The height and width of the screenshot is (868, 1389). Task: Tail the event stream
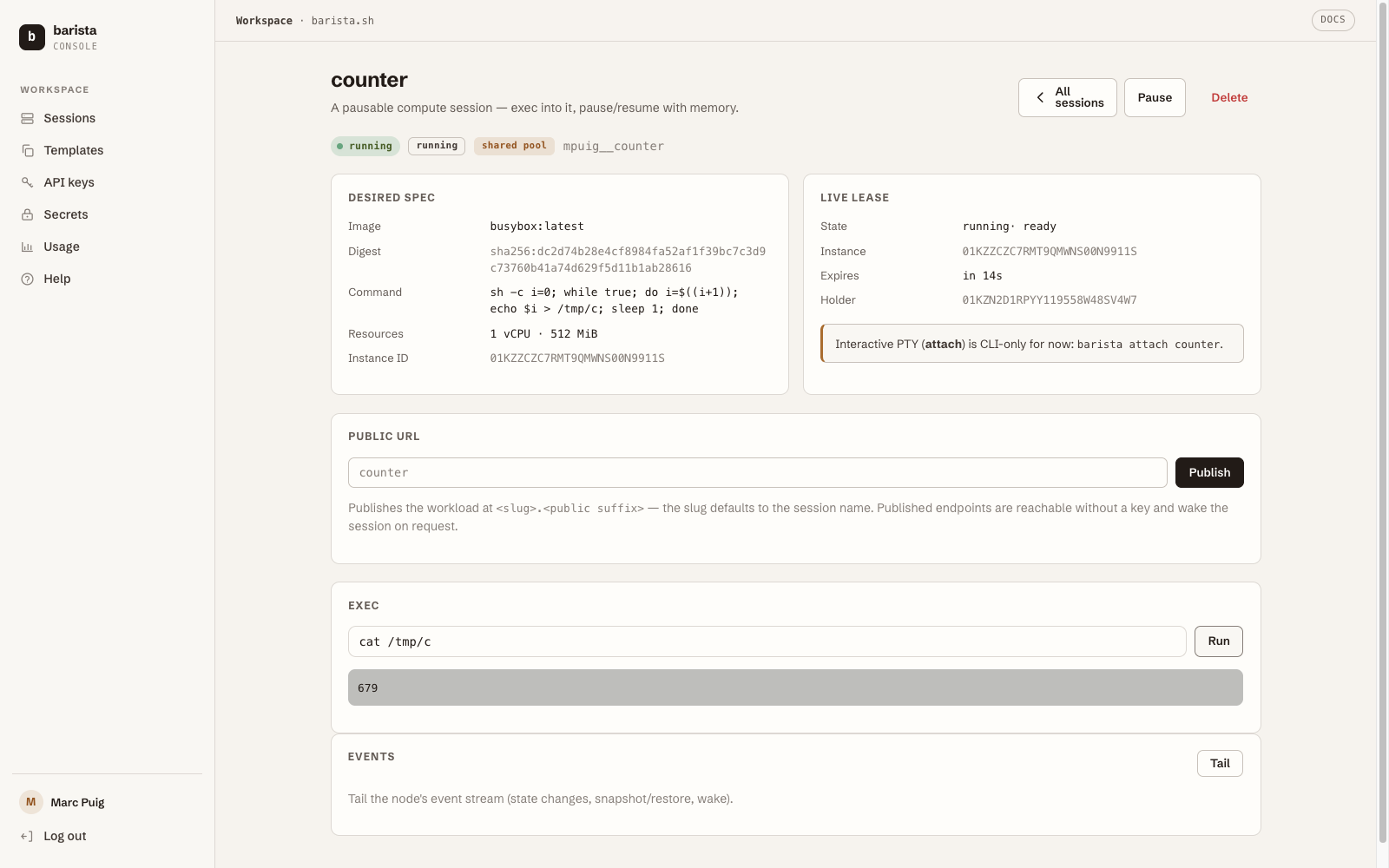pos(1220,764)
